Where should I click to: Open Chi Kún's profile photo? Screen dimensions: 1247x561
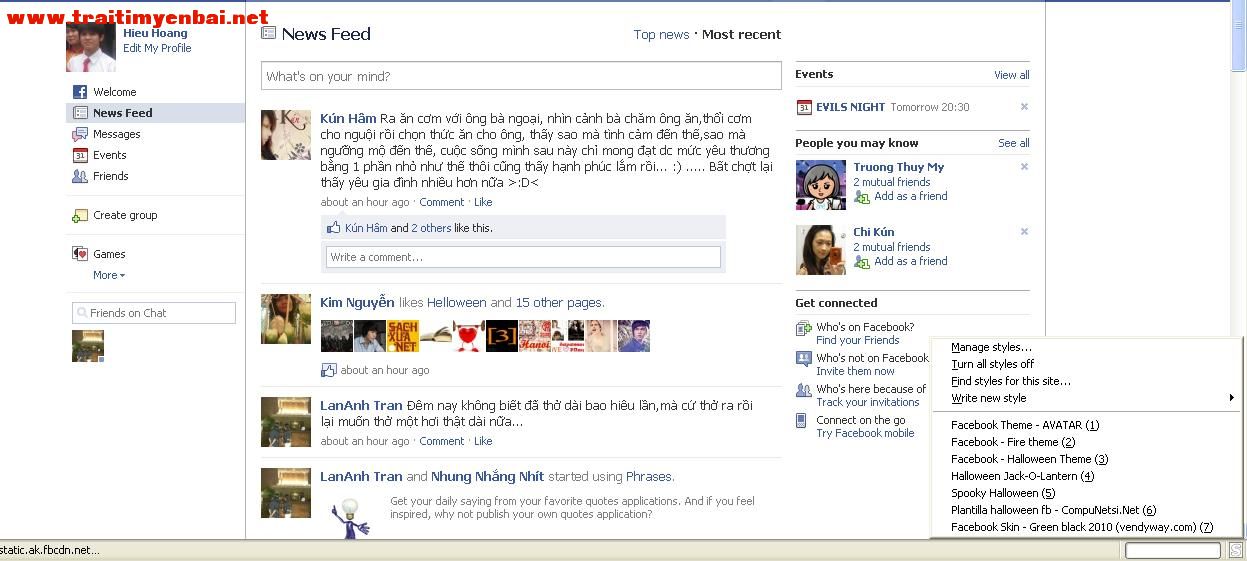(x=821, y=250)
